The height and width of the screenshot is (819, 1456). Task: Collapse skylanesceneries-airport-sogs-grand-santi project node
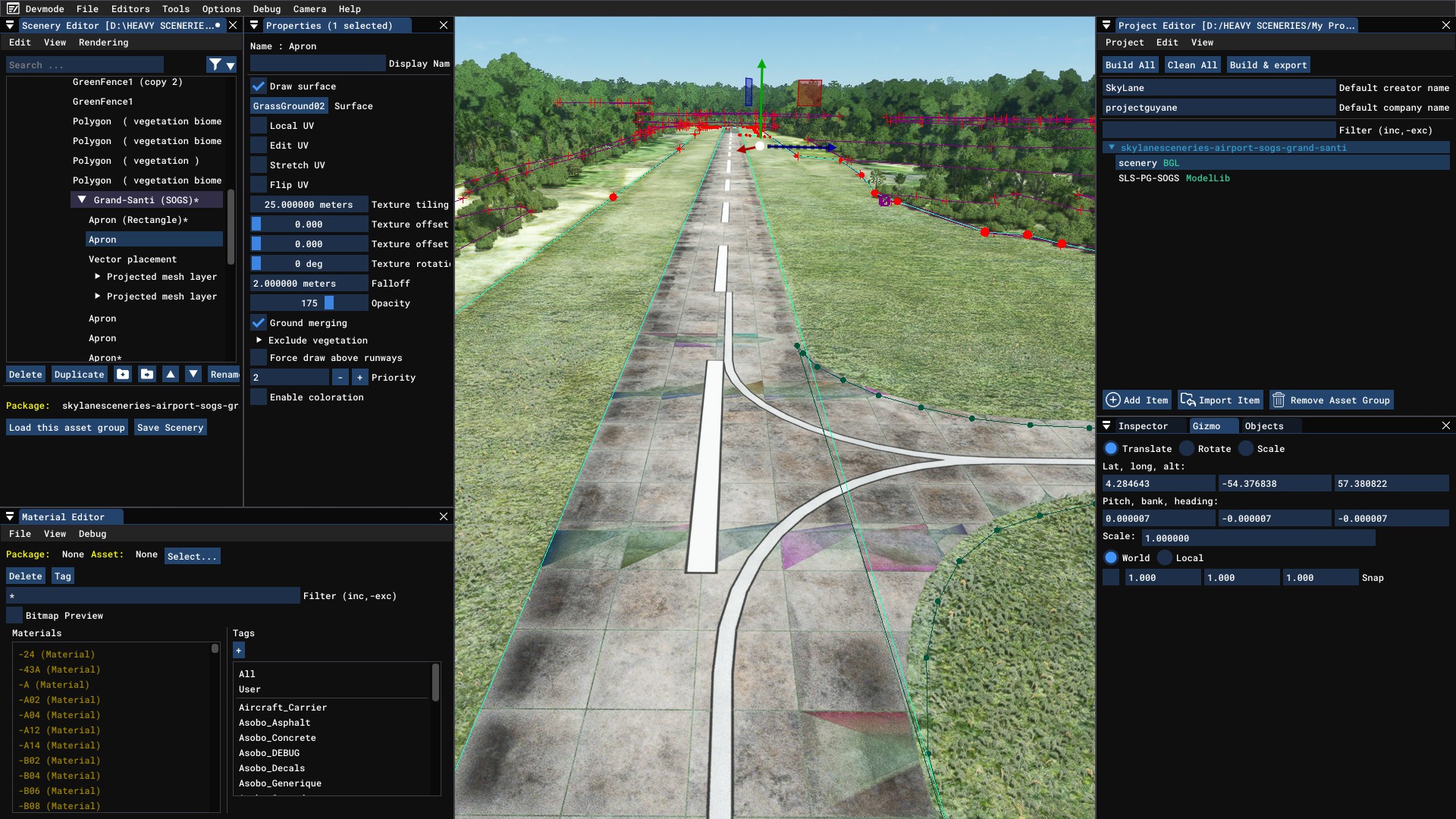(1112, 147)
